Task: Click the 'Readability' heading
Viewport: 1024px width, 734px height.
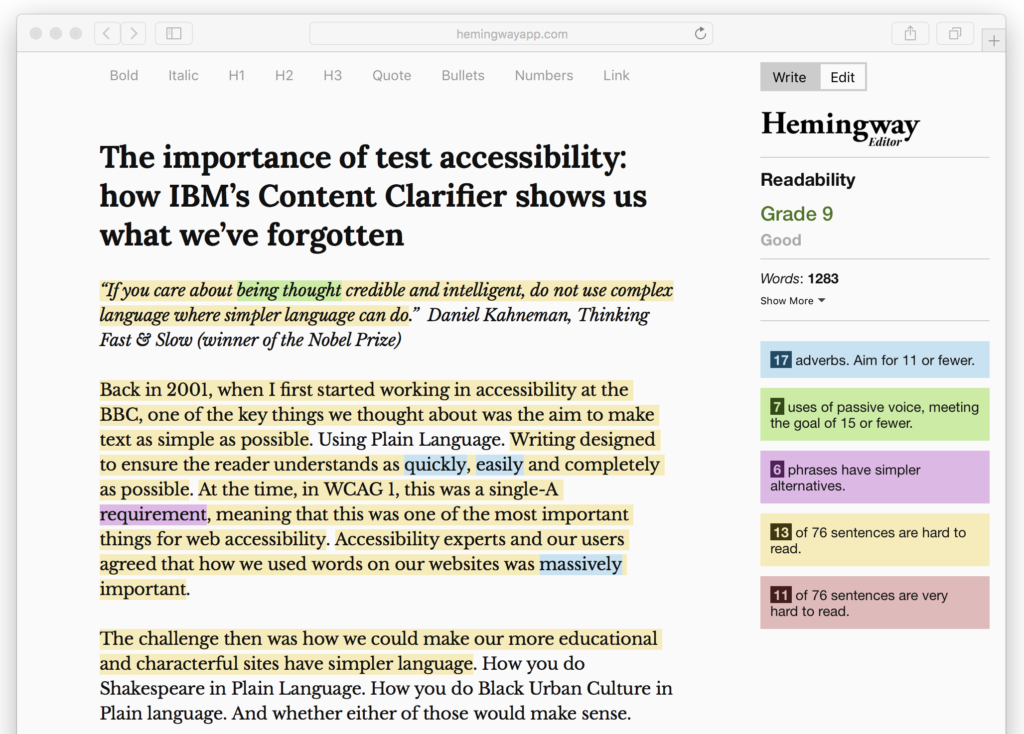Action: pyautogui.click(x=808, y=180)
